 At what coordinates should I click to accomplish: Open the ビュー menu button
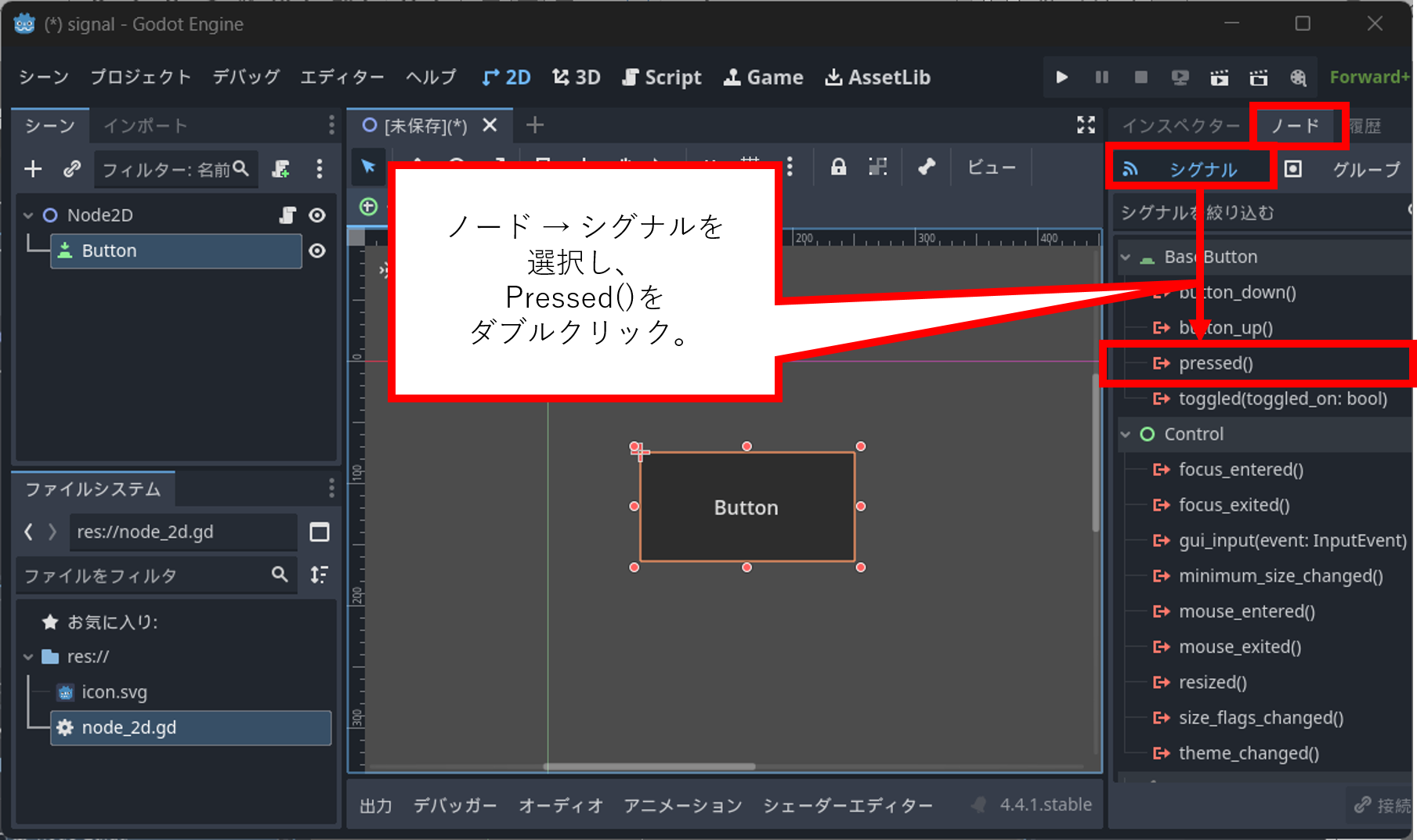click(x=990, y=167)
